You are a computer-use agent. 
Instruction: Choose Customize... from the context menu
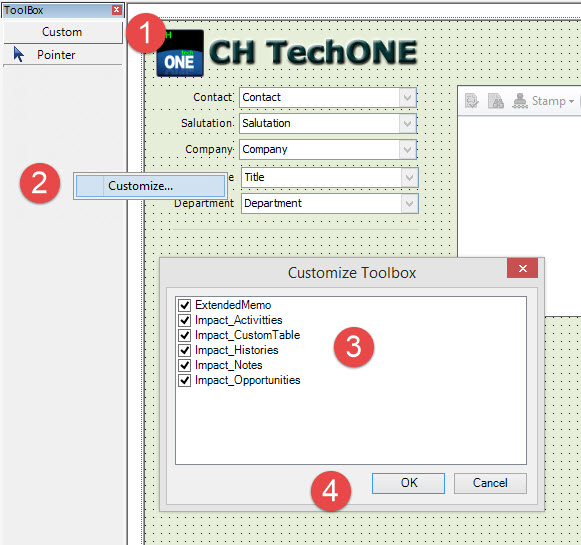click(x=150, y=186)
